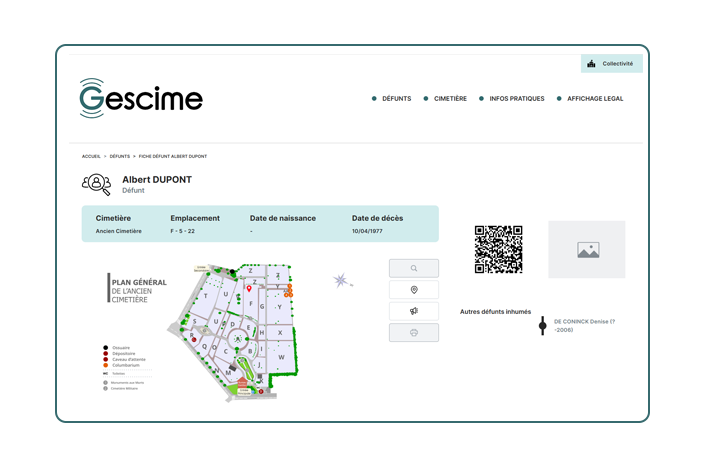Viewport: 705px width, 470px height.
Task: Click the Gescime logo
Action: coord(141,98)
